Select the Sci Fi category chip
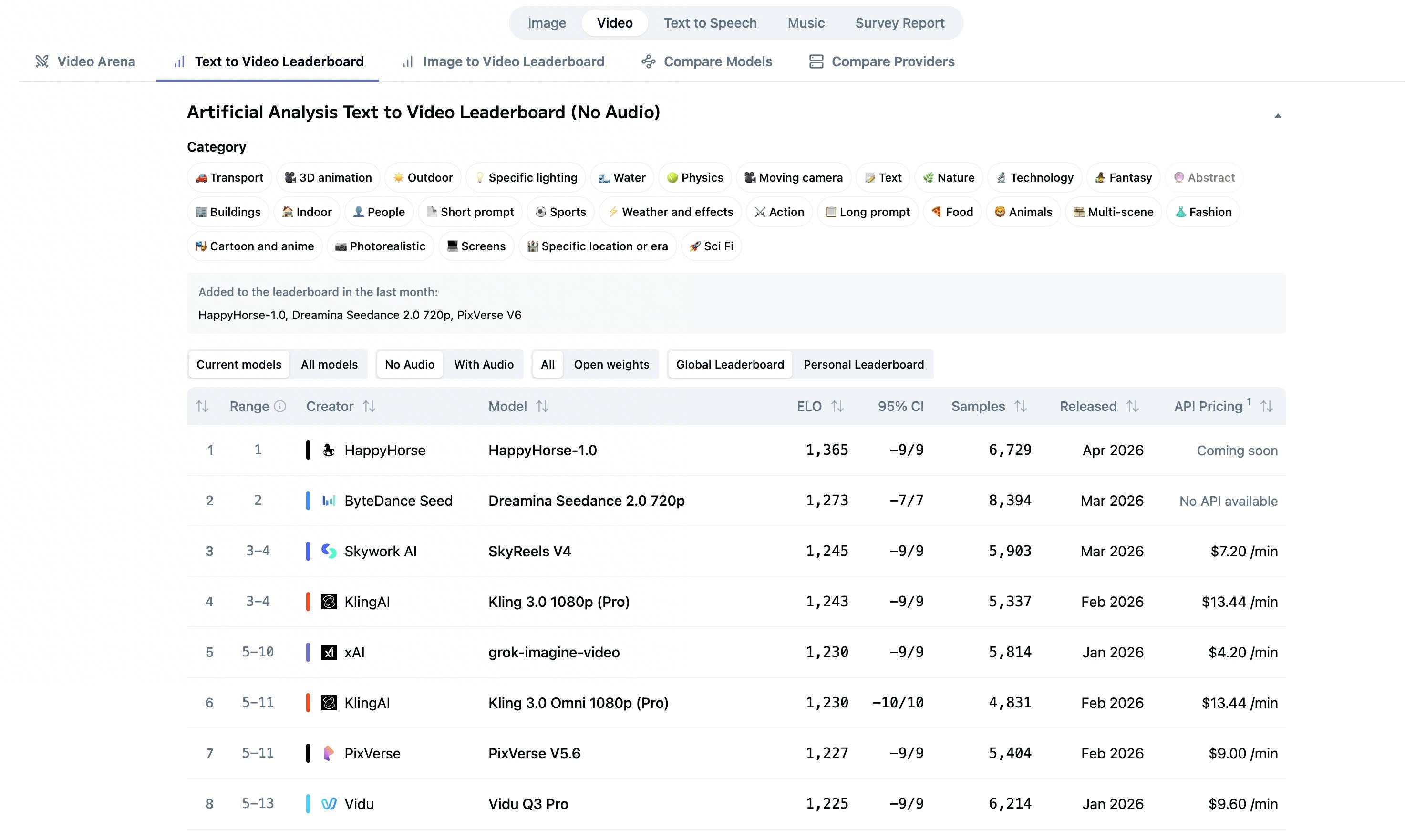Screen dimensions: 1405x840 [x=711, y=246]
